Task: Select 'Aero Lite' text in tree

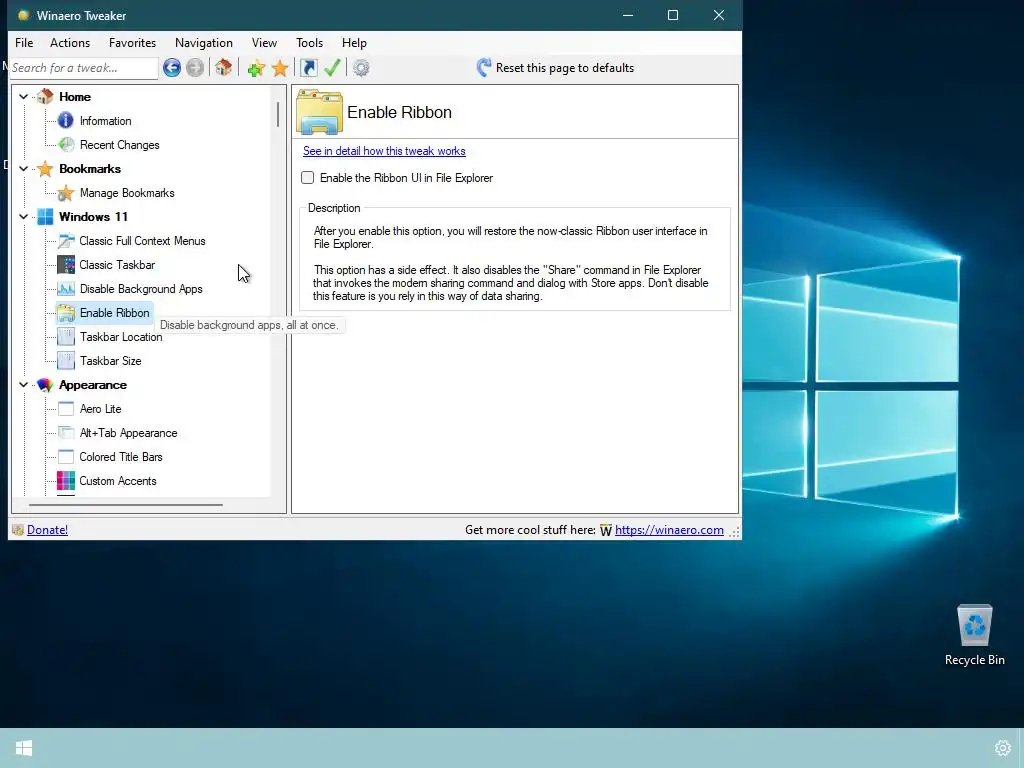Action: (x=101, y=409)
